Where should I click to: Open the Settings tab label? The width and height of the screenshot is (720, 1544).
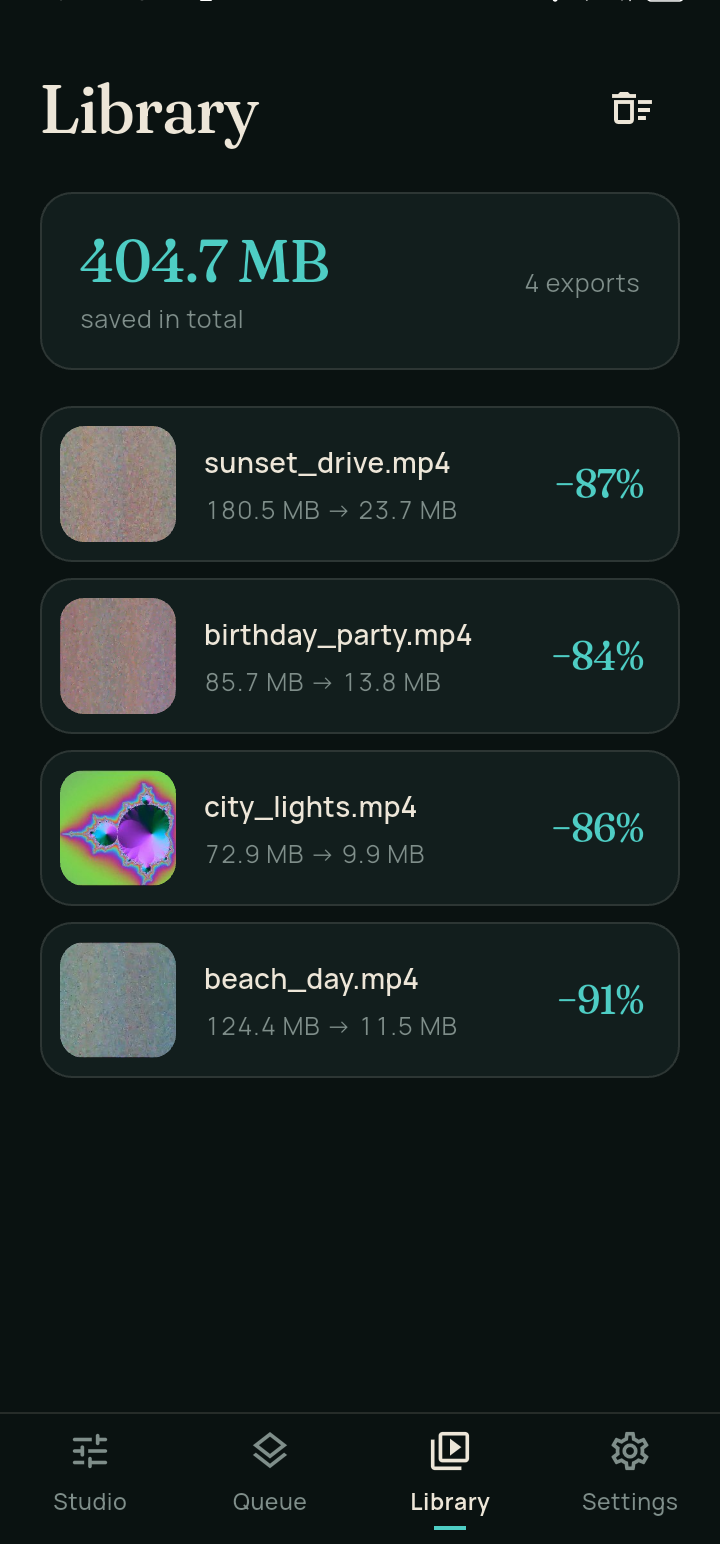pyautogui.click(x=630, y=1502)
